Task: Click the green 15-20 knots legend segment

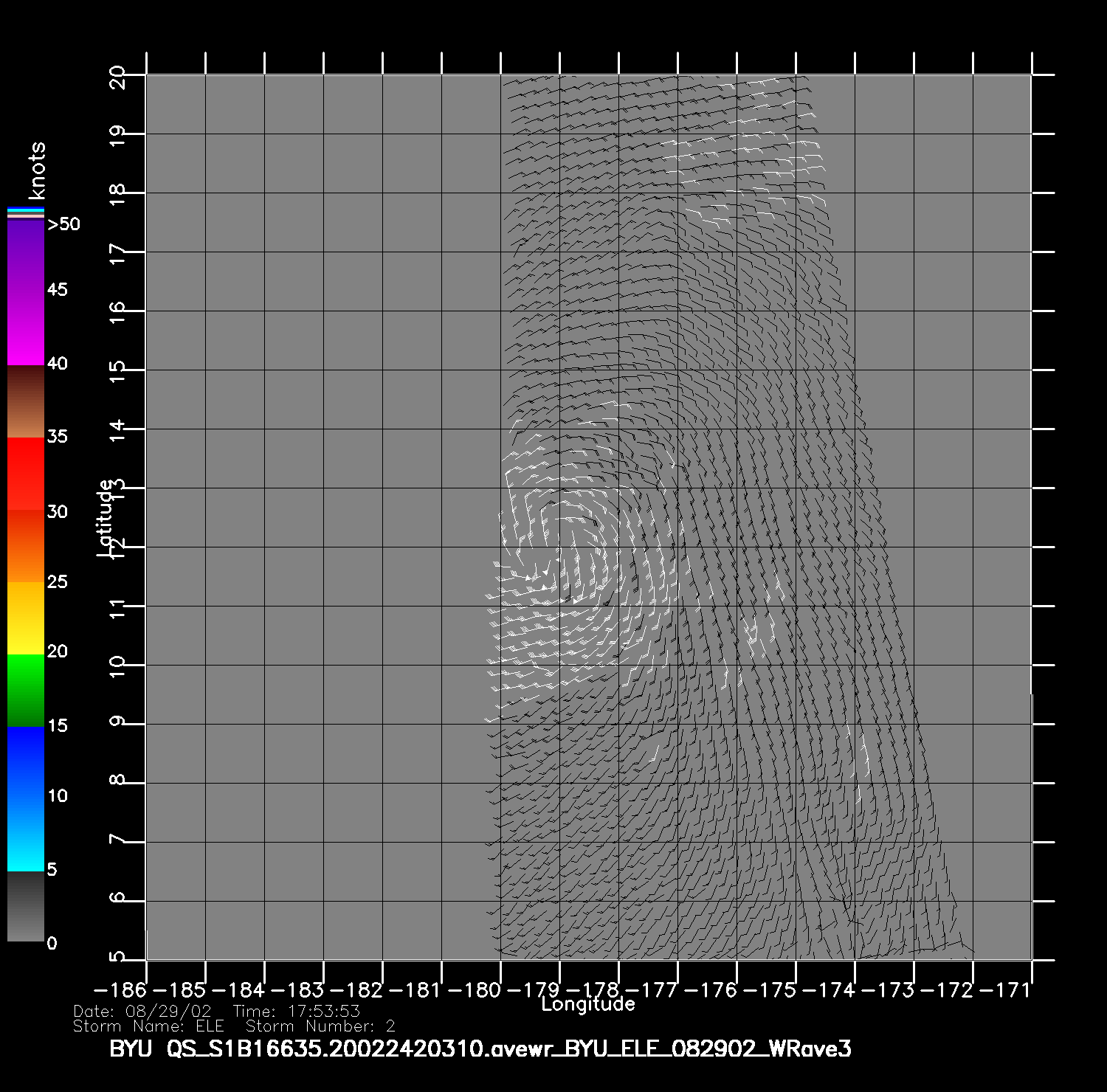Action: 26,691
